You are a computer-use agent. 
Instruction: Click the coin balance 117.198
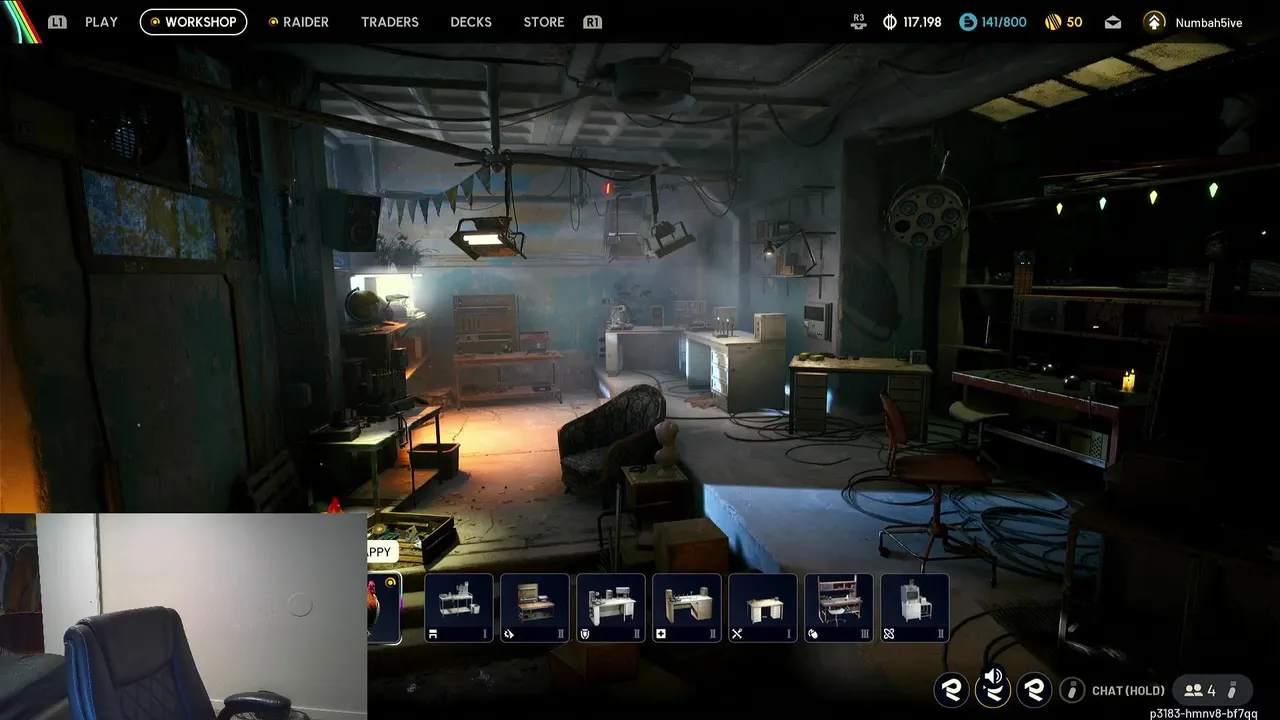[x=913, y=22]
